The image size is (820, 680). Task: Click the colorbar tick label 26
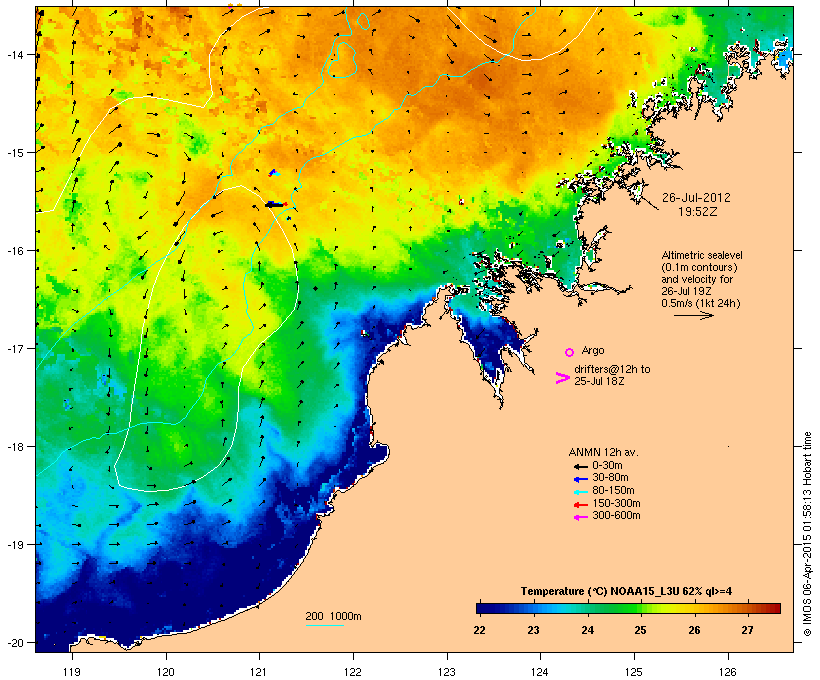pos(694,630)
